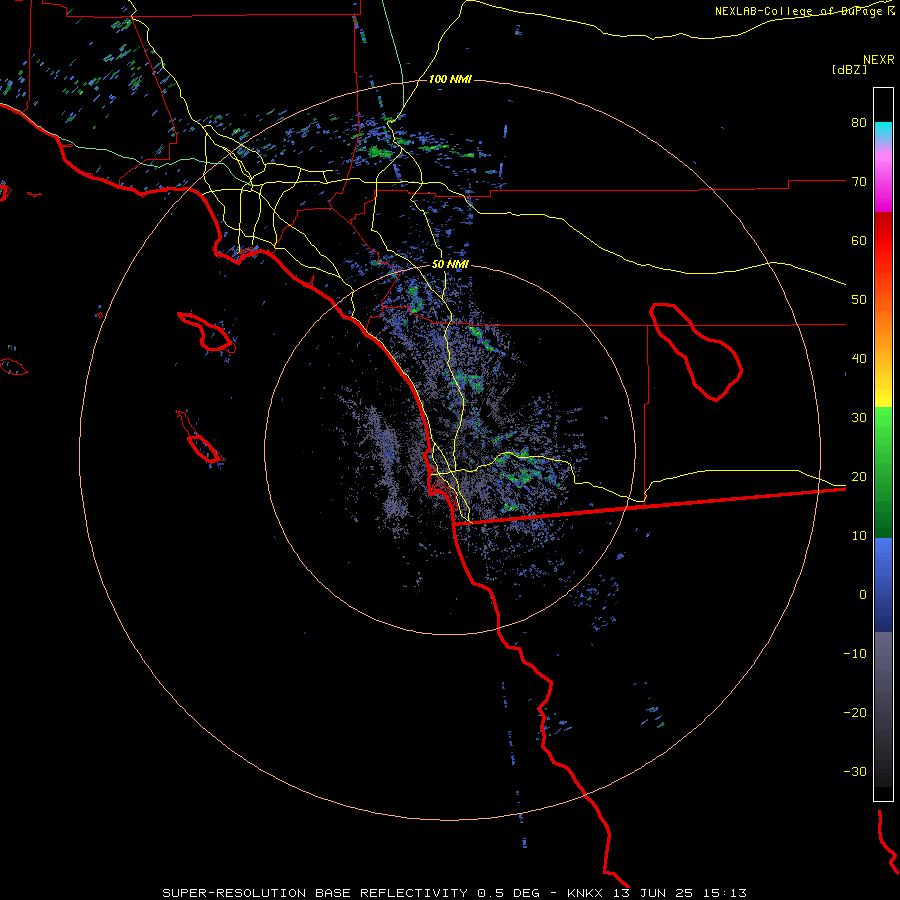Click the -30 value on dBZ scale
900x900 pixels.
pos(855,771)
